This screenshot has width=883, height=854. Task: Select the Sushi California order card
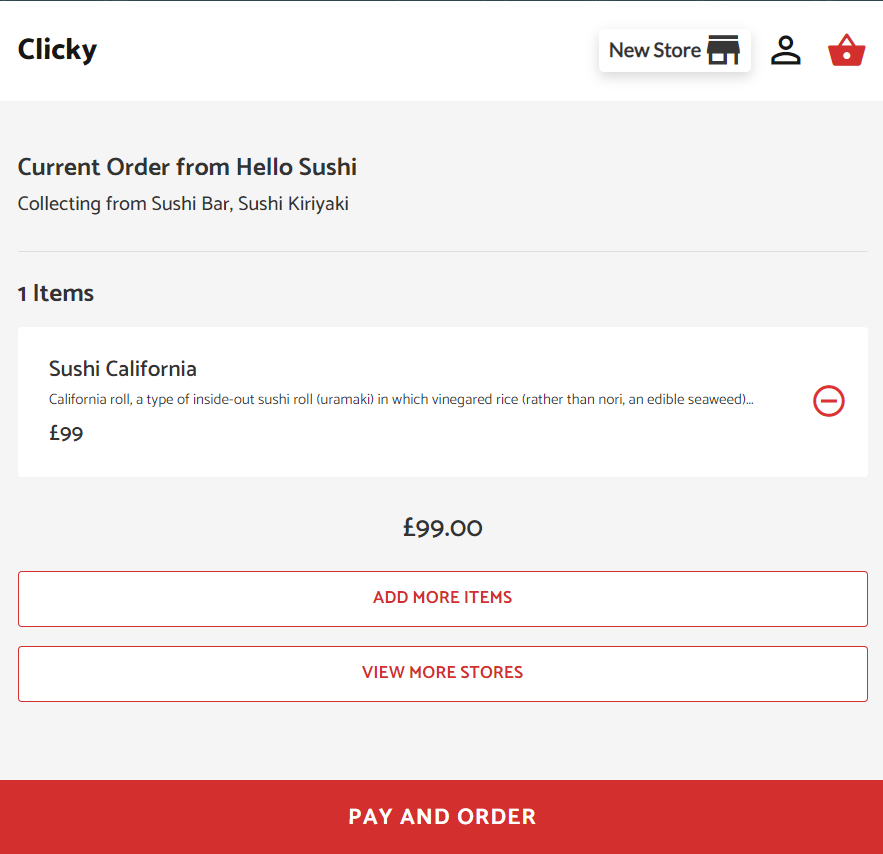[x=443, y=402]
